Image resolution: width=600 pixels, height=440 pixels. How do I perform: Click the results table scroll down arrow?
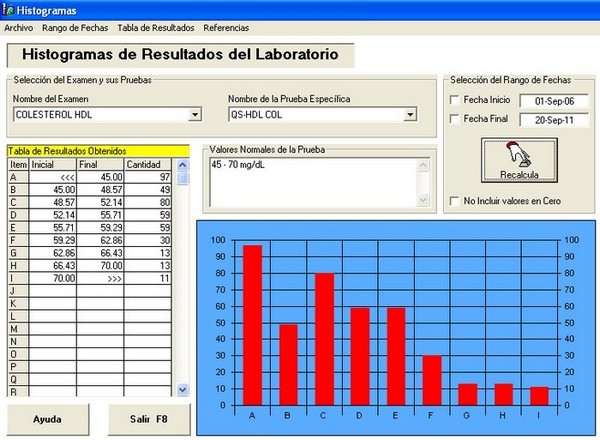pos(183,389)
